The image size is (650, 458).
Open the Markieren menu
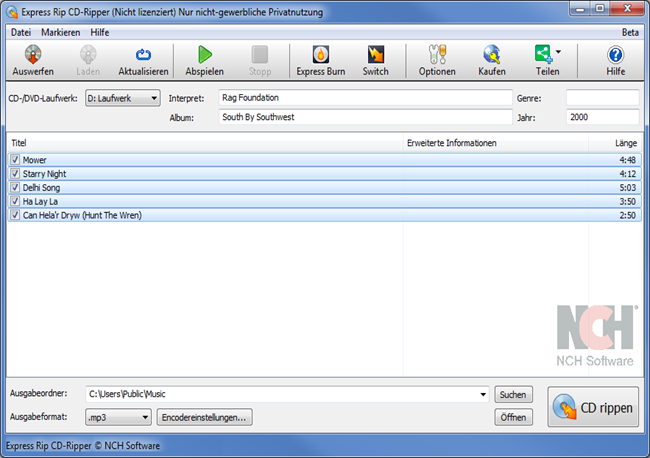click(x=61, y=32)
